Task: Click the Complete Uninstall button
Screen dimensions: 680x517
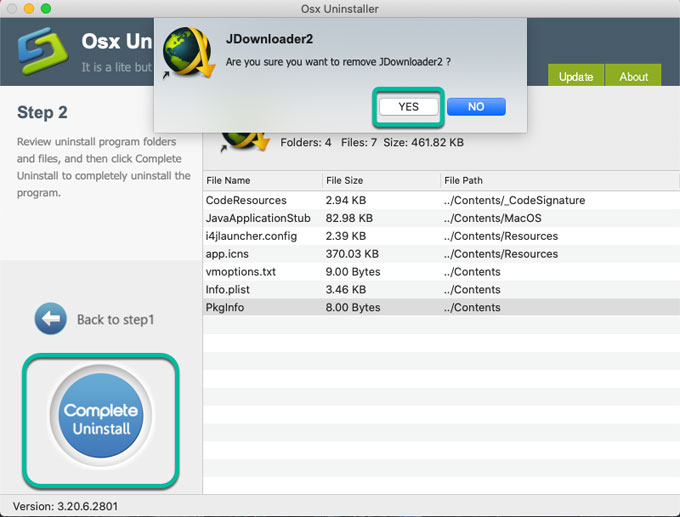Action: pos(101,415)
